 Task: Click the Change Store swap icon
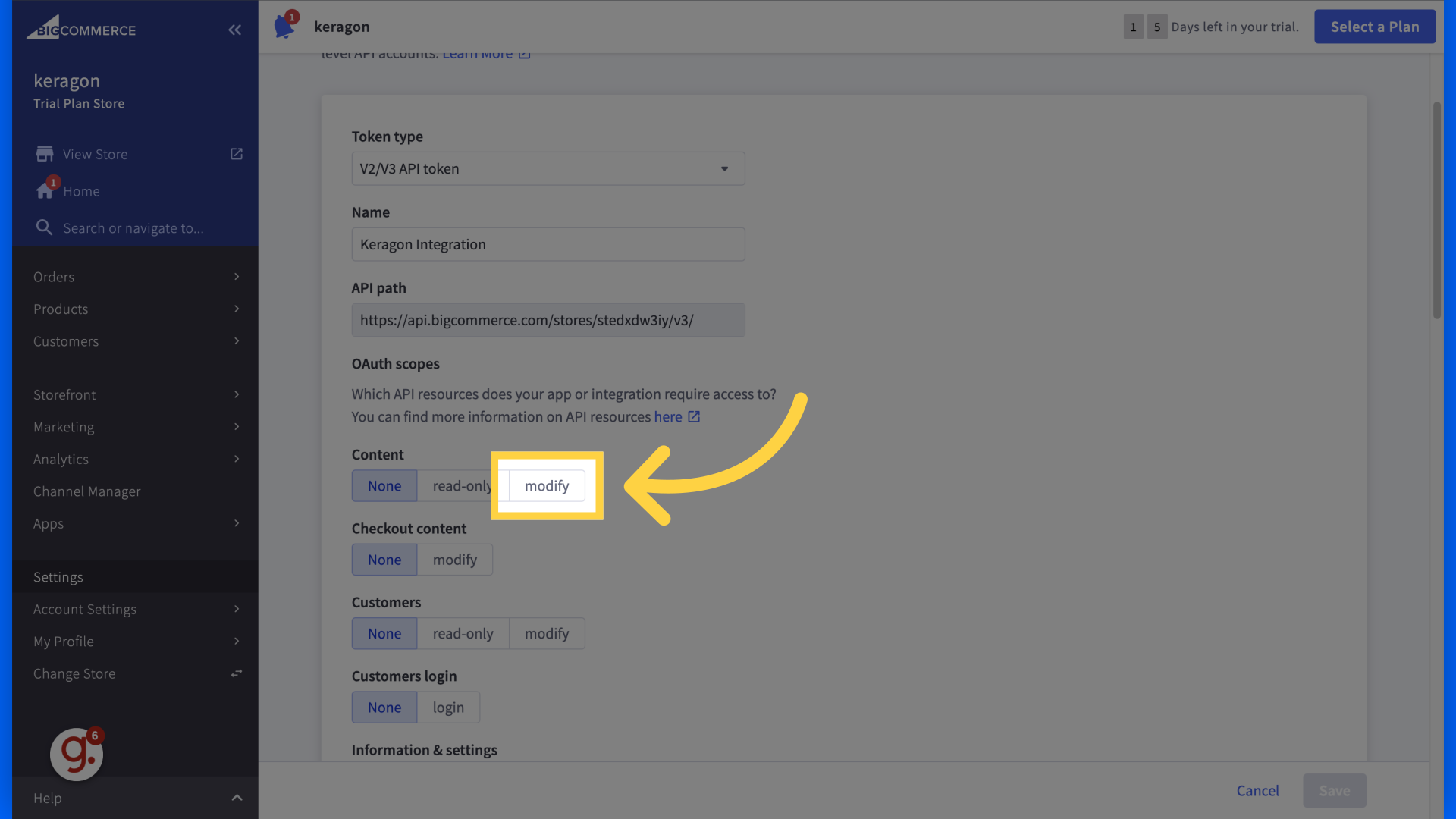pyautogui.click(x=236, y=673)
